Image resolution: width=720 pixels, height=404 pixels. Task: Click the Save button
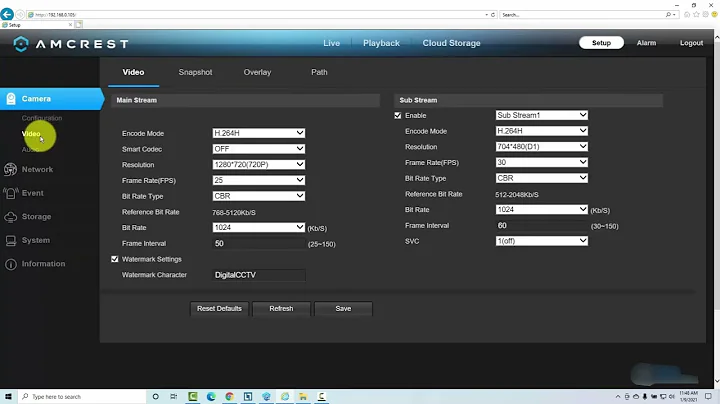[x=343, y=309]
